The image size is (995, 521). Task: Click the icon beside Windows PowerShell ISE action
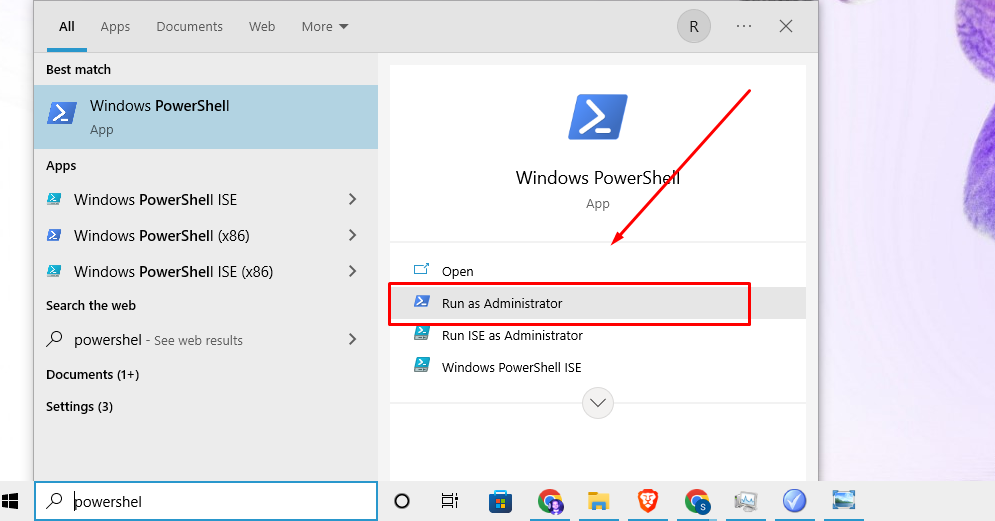422,365
